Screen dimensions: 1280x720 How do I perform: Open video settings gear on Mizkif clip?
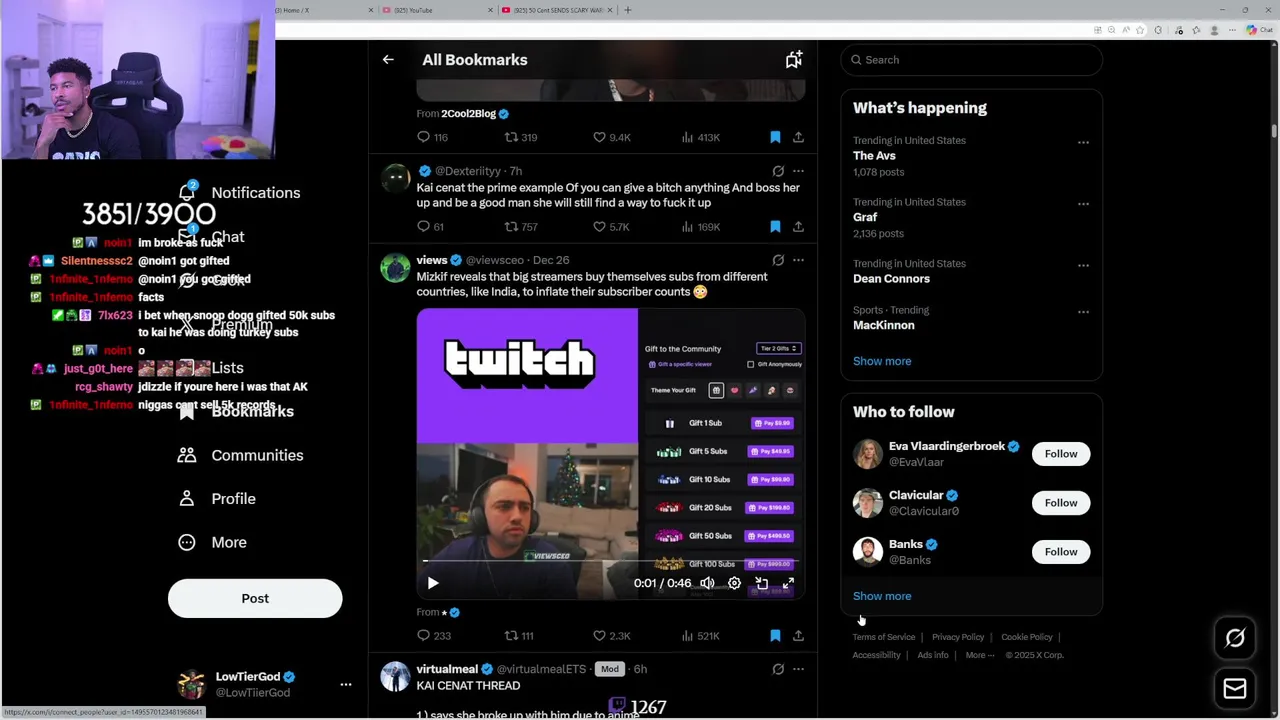[x=734, y=583]
